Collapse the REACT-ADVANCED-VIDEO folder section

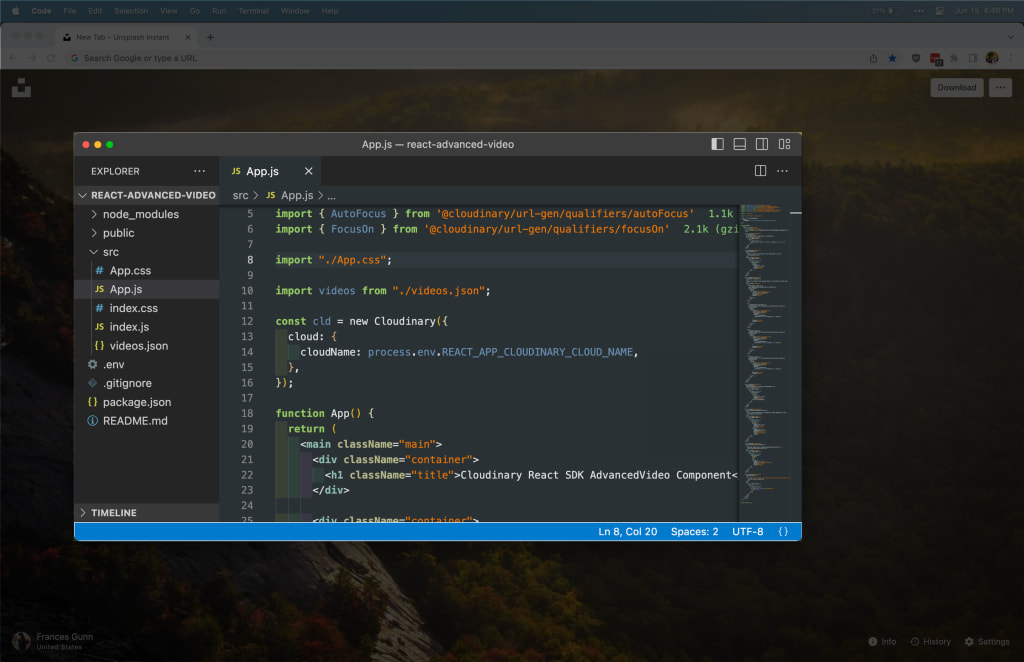point(147,195)
